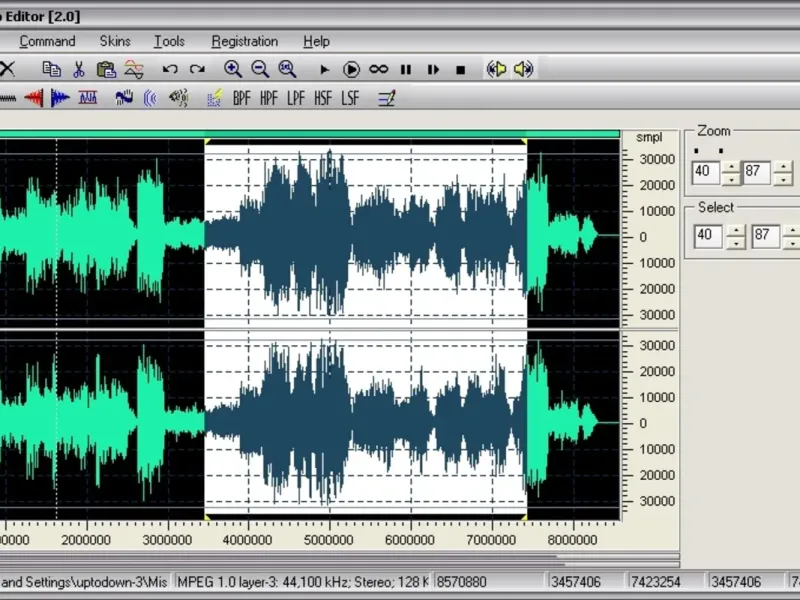
Task: Open the Registration menu
Action: (x=244, y=41)
